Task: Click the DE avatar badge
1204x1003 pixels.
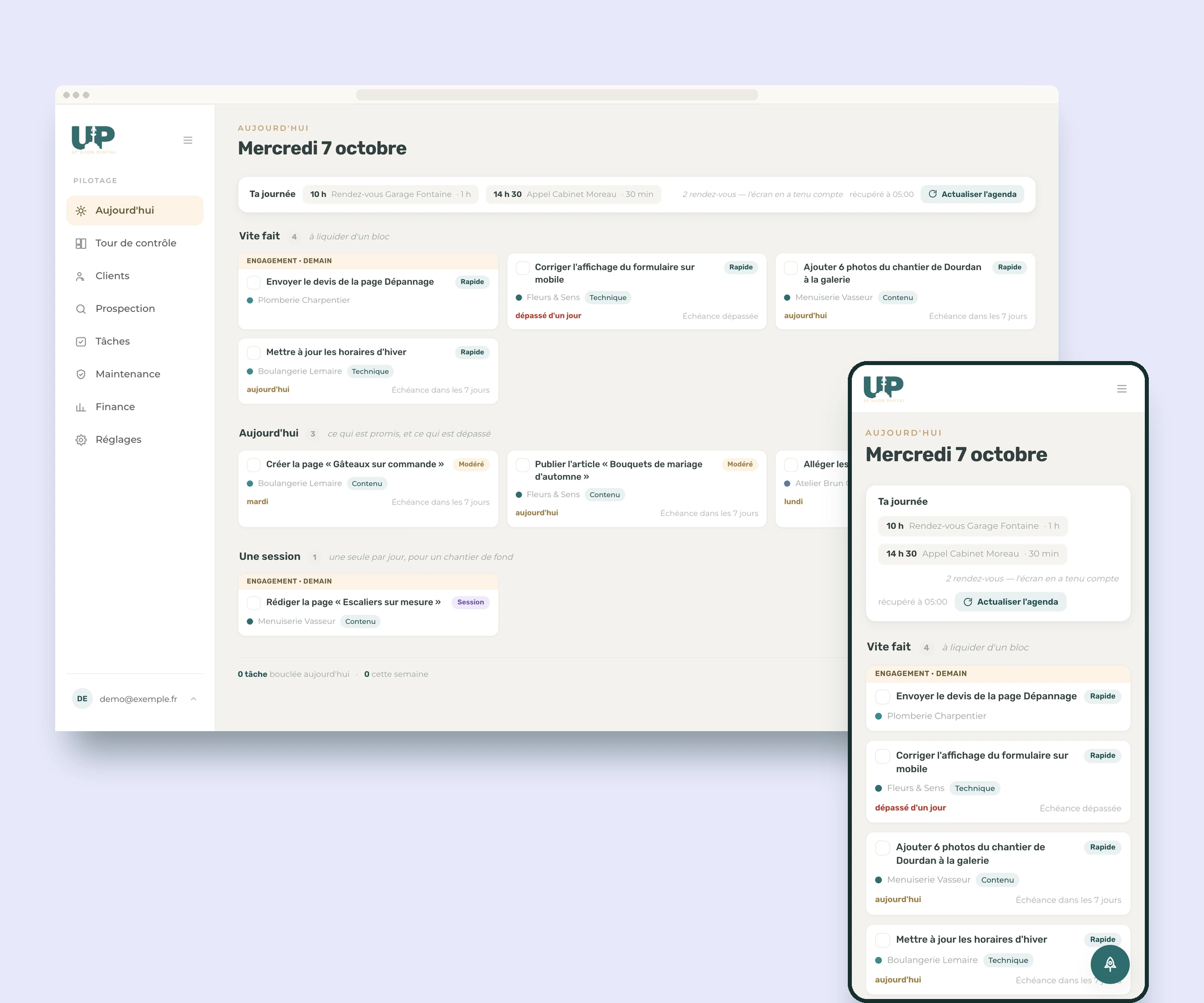Action: click(82, 699)
